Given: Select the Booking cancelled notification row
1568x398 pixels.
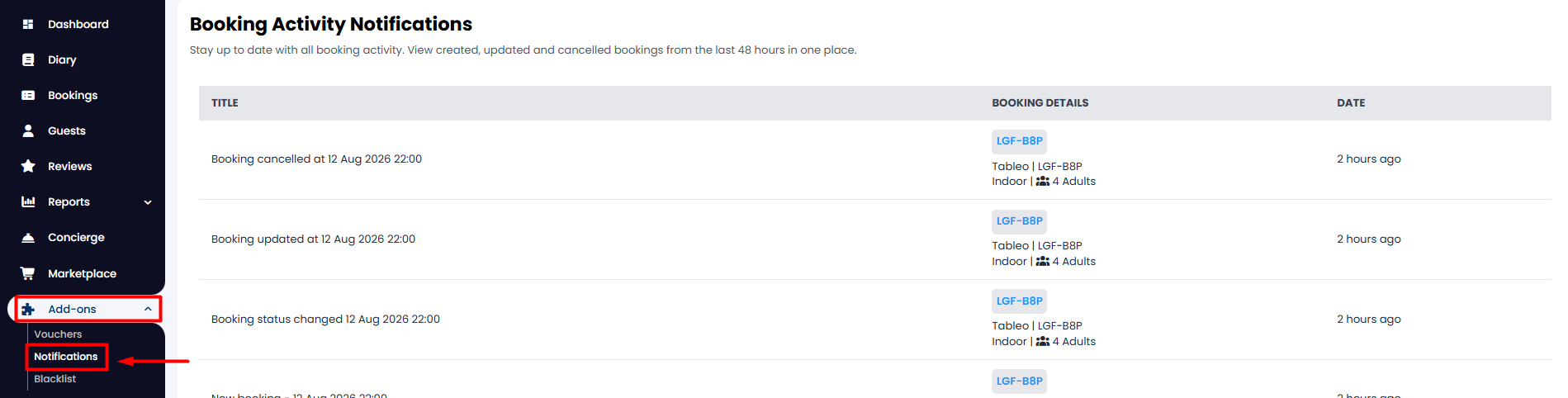Looking at the screenshot, I should tap(875, 159).
